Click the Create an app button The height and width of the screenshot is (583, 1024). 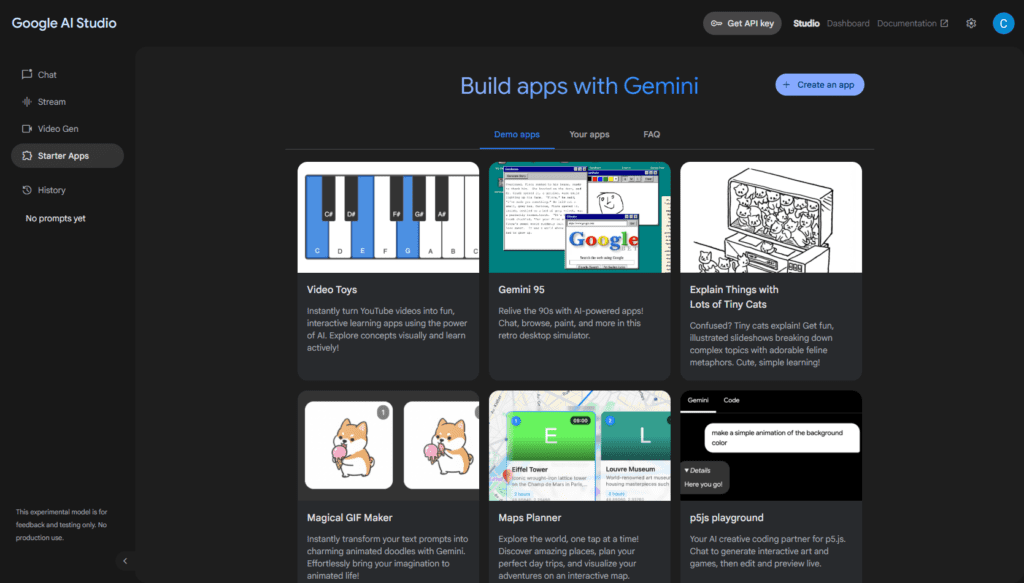click(820, 85)
